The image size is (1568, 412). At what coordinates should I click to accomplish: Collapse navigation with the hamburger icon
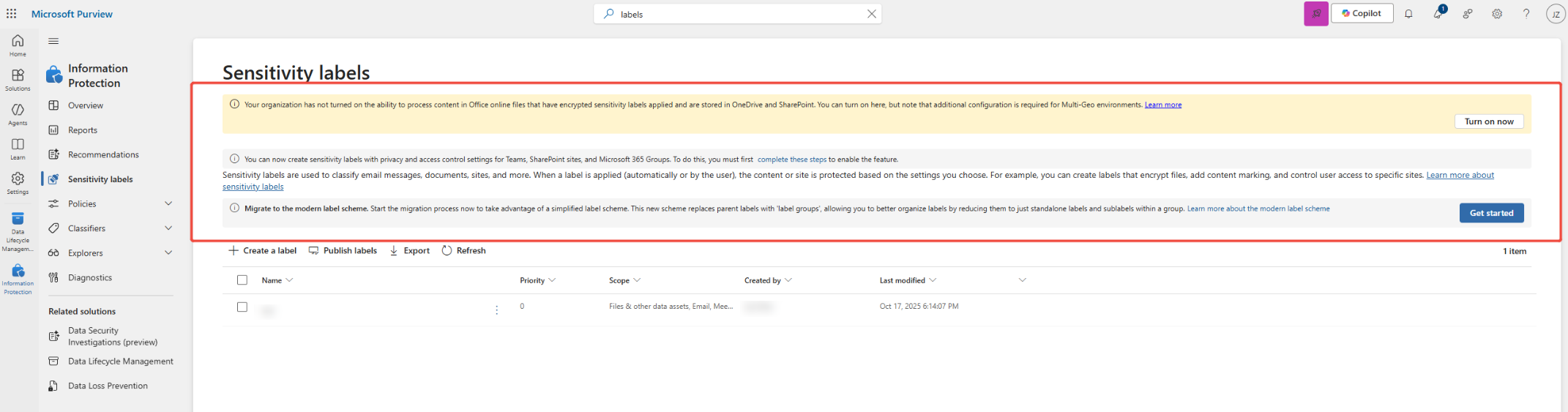(53, 42)
